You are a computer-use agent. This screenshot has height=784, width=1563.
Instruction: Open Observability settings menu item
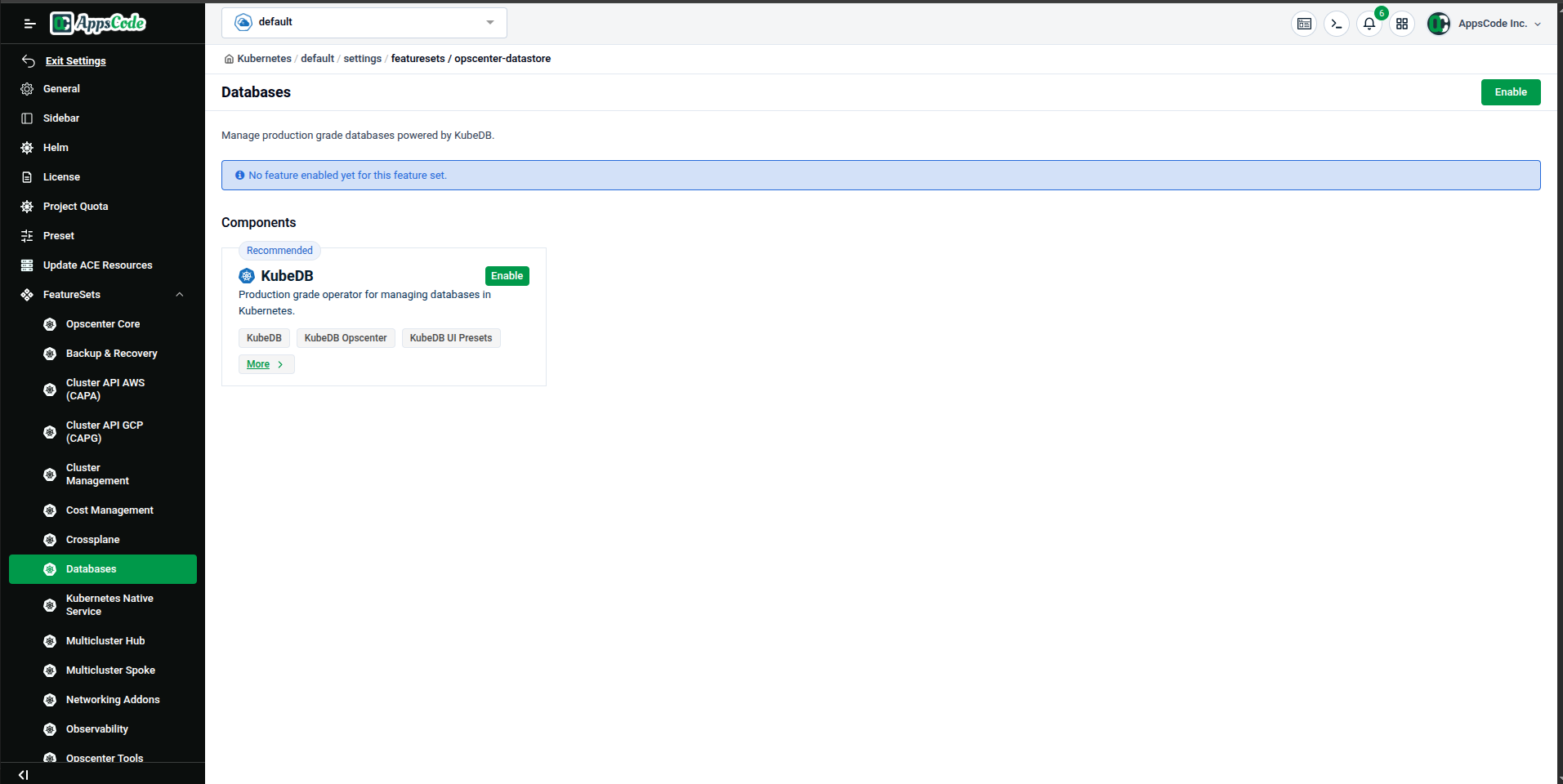click(x=96, y=728)
